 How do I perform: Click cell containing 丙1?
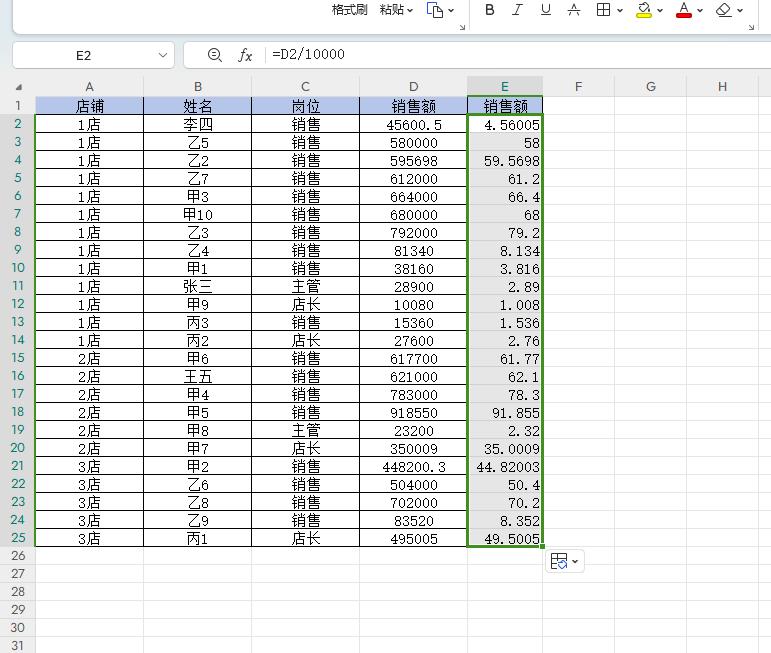198,538
